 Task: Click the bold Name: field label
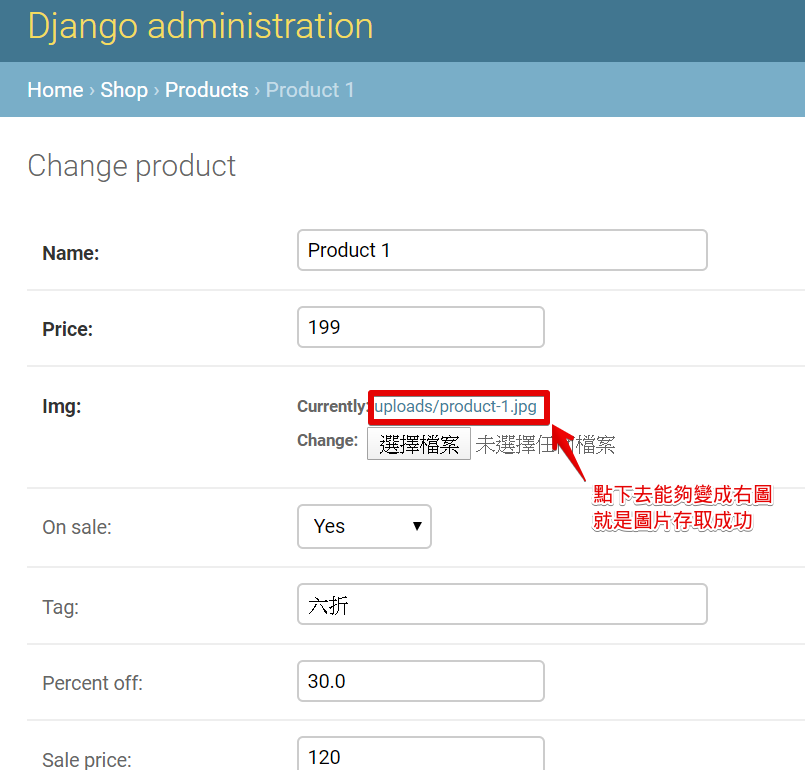point(71,253)
